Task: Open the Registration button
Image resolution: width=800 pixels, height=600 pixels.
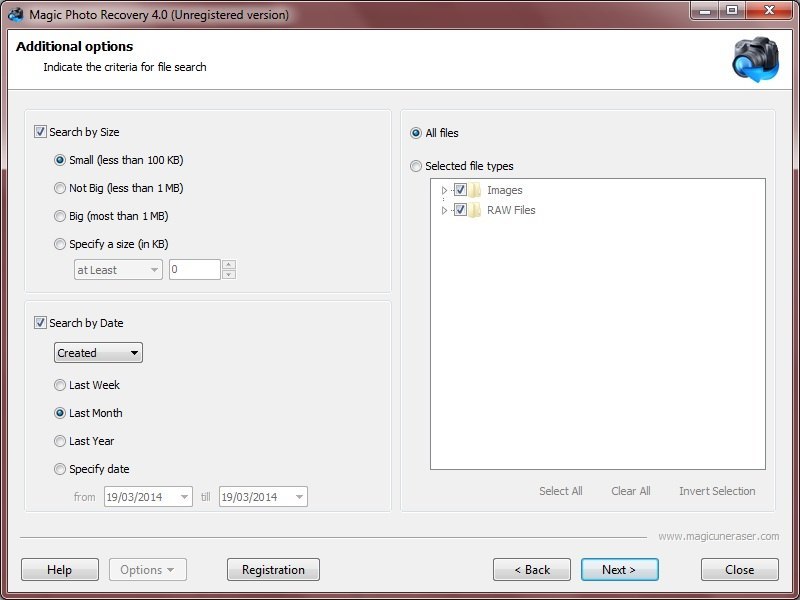Action: tap(273, 570)
